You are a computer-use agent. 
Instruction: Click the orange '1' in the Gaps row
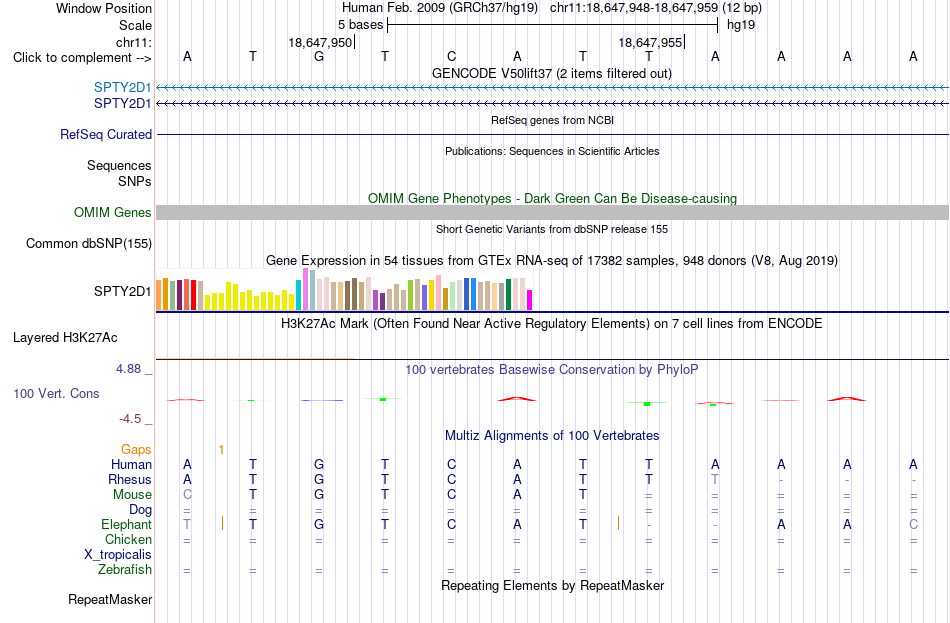point(221,450)
